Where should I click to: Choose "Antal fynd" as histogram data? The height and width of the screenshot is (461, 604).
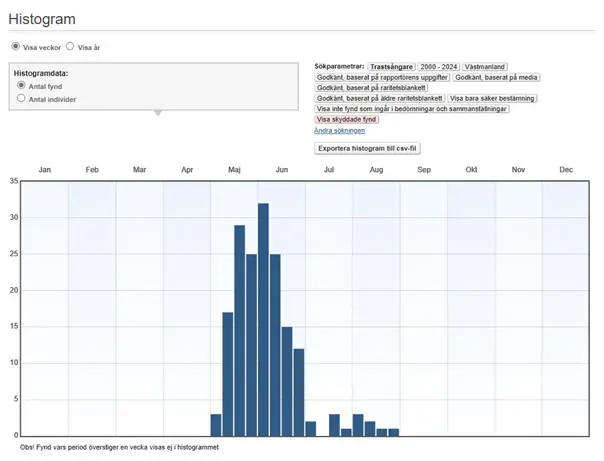point(22,86)
